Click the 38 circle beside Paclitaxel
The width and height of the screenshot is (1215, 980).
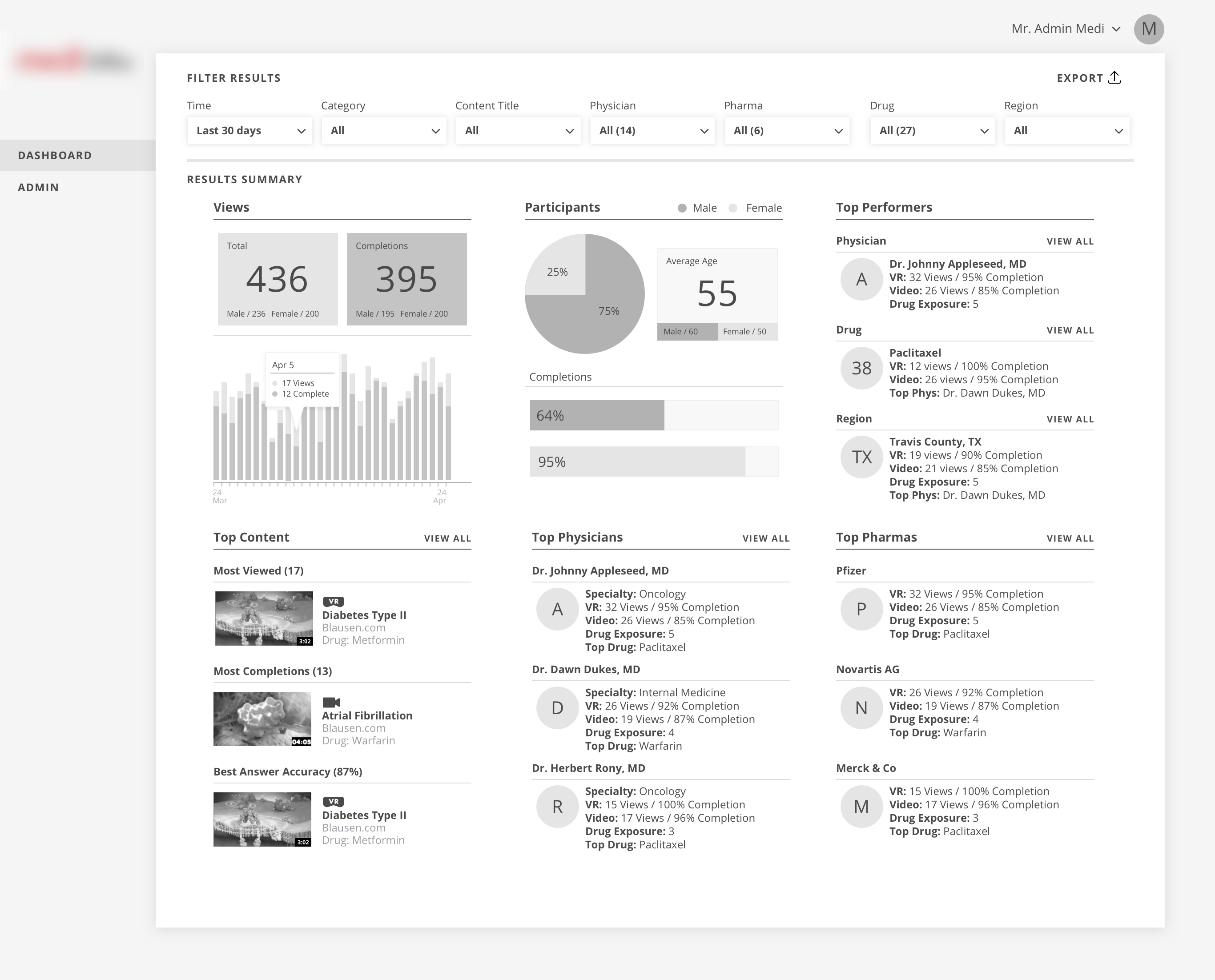861,368
